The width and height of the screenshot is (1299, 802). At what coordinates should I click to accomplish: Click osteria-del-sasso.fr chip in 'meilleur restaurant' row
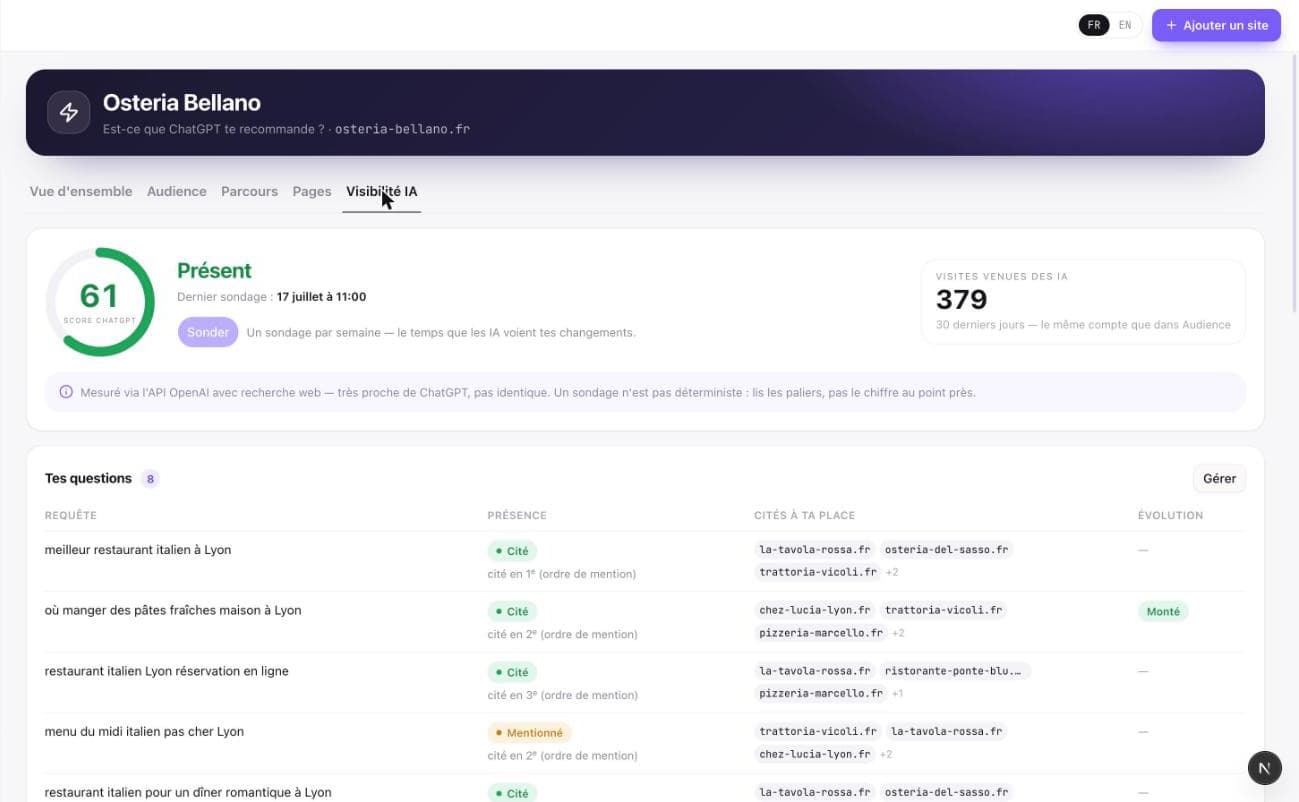pos(947,549)
